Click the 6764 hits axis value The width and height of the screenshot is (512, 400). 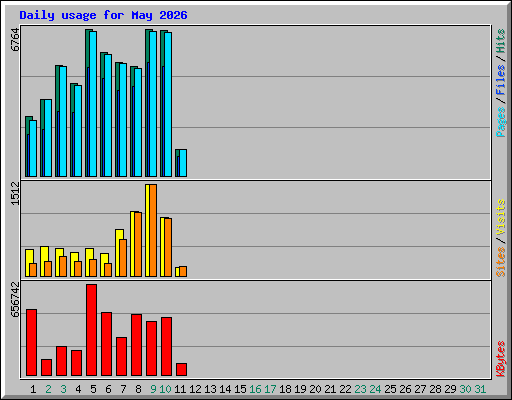[x=15, y=40]
